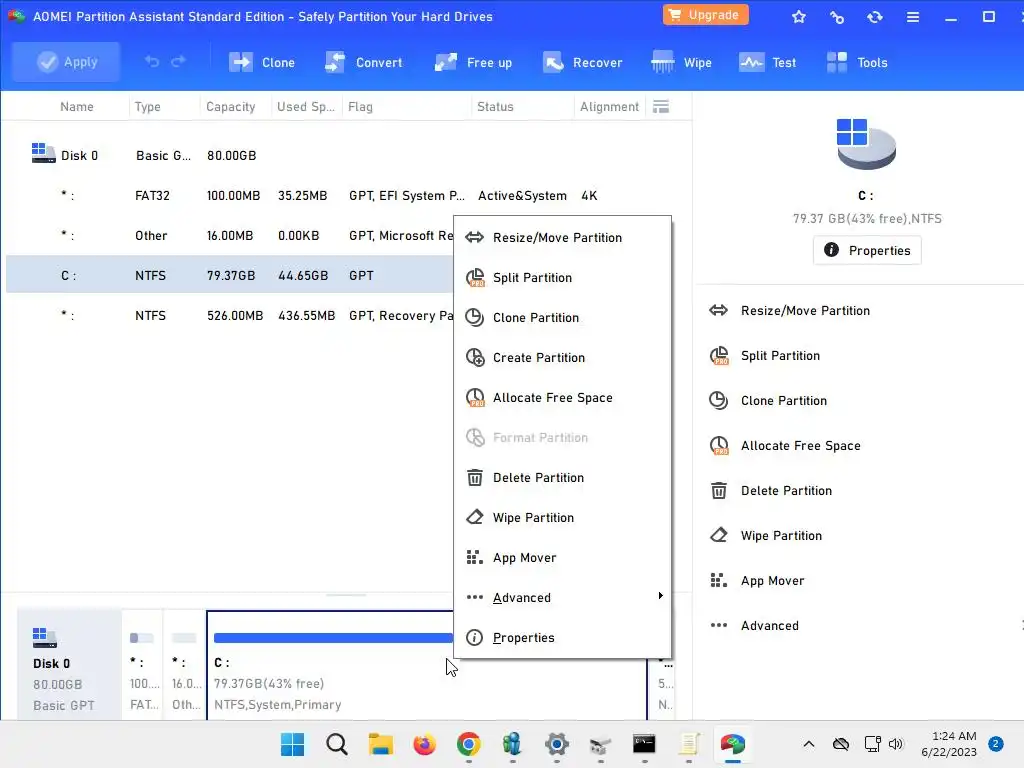Select Delete Partition in context menu
This screenshot has width=1024, height=768.
pos(562,477)
